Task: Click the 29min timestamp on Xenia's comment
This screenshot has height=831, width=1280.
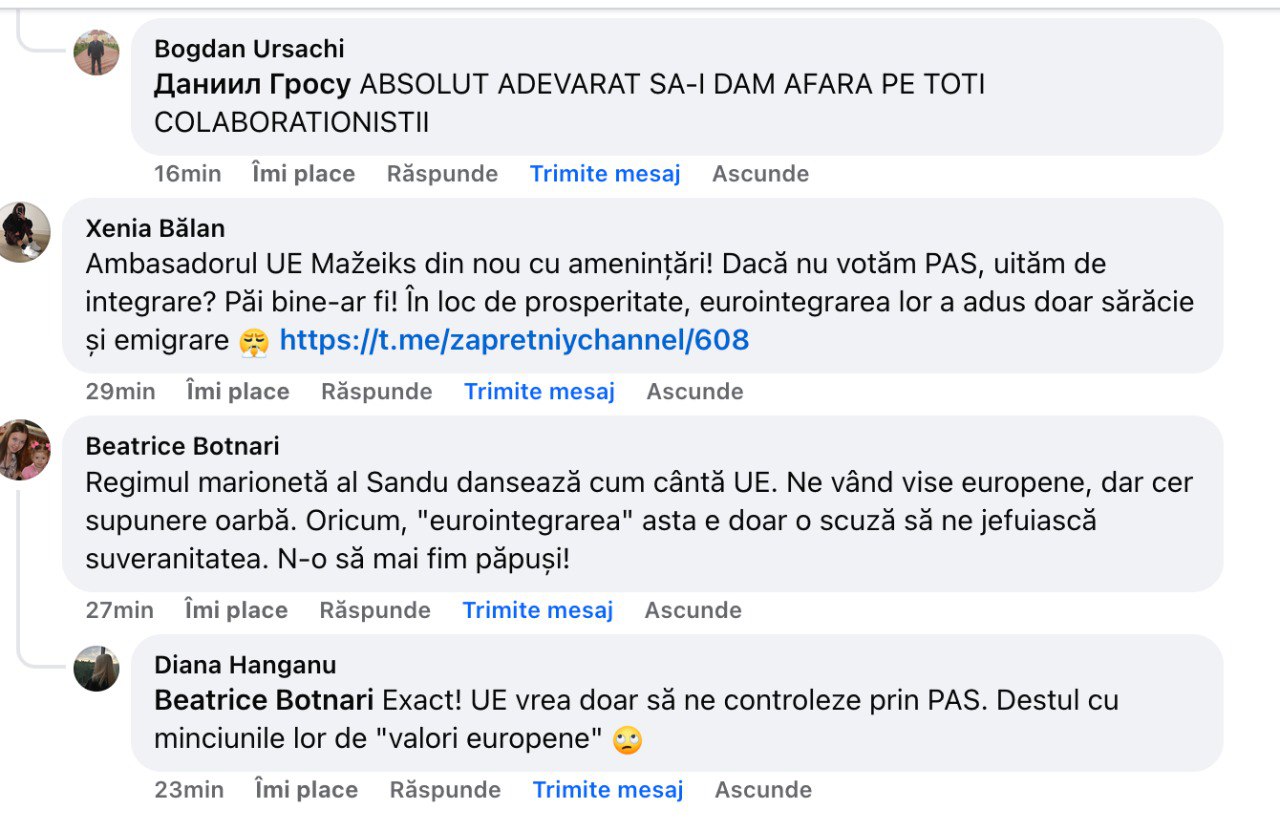Action: tap(120, 392)
